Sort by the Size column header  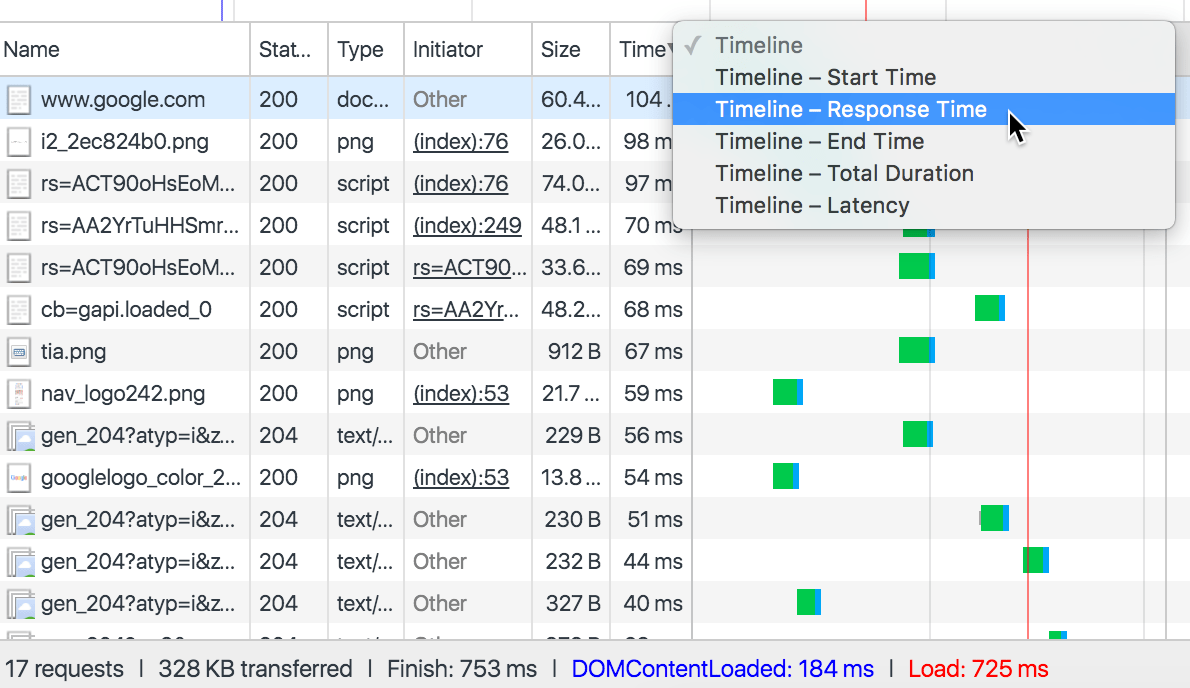pos(560,50)
